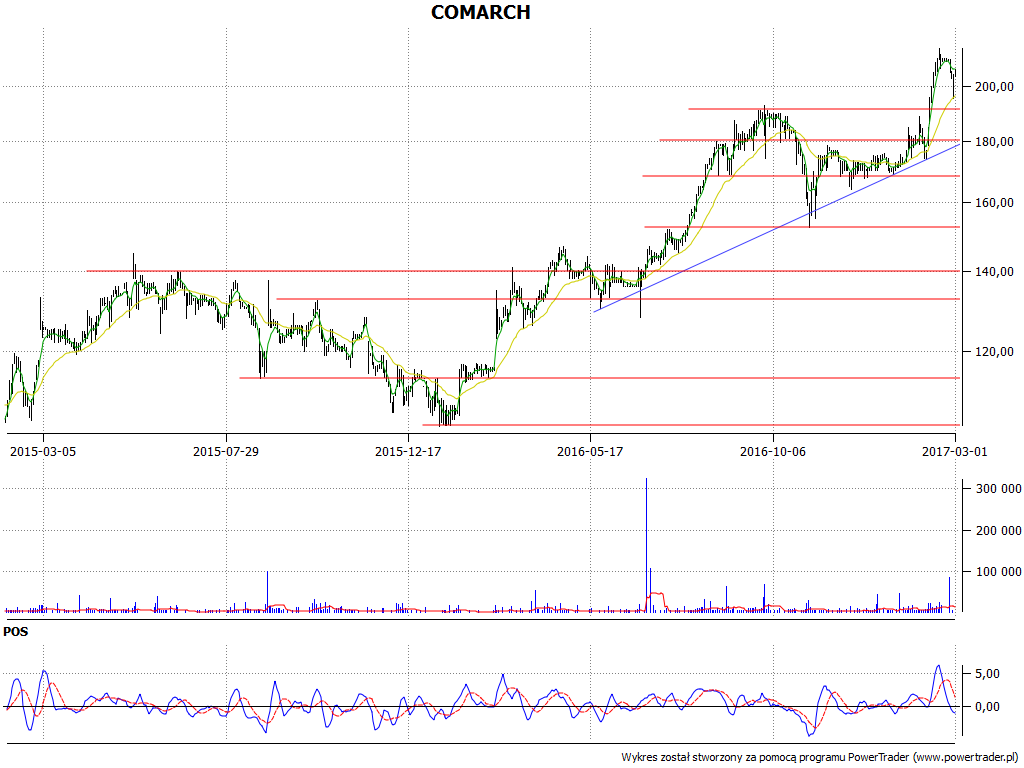Select the 2016-10-06 date label
This screenshot has height=768, width=1024.
(773, 452)
